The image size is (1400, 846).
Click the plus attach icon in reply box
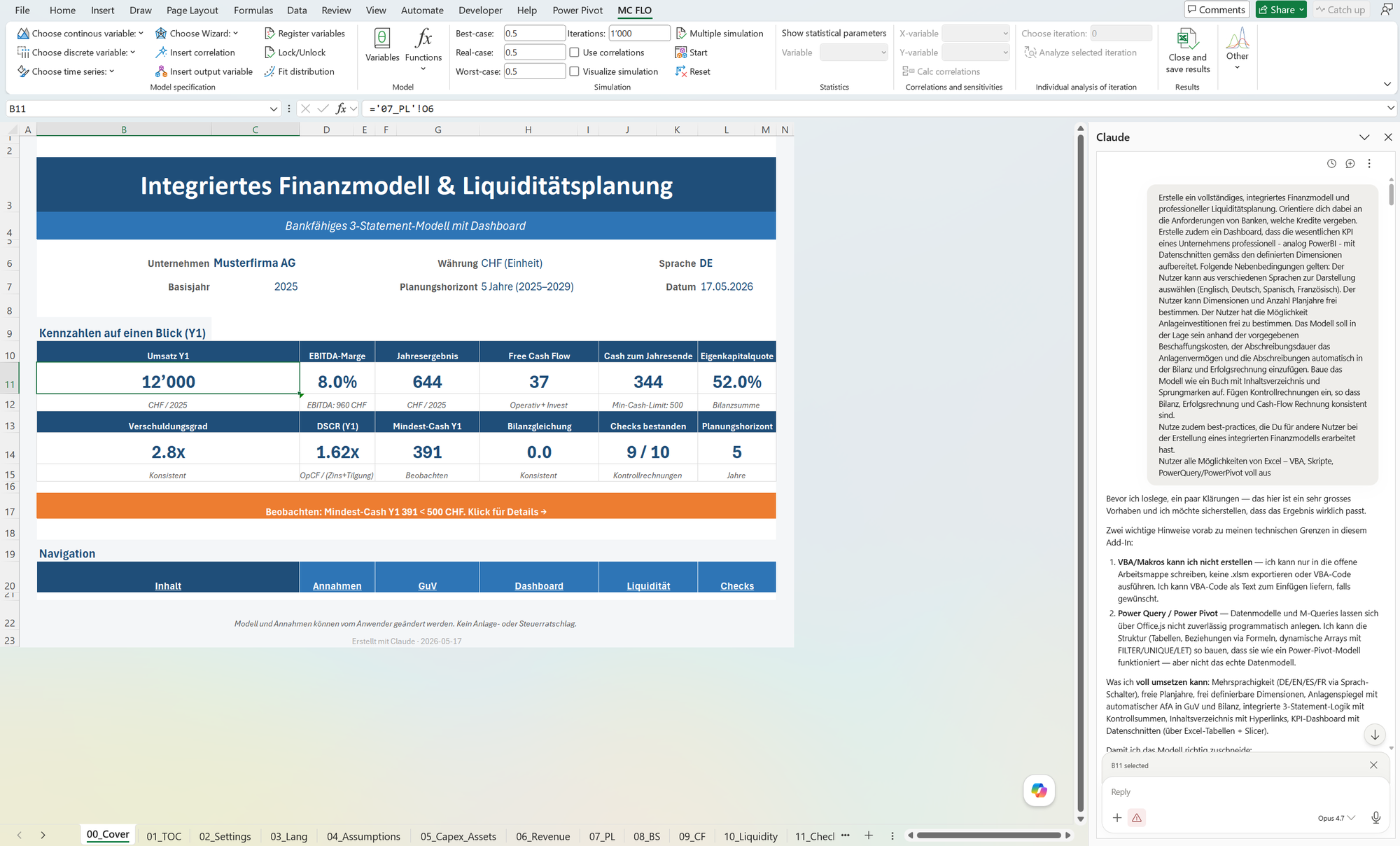[x=1117, y=817]
